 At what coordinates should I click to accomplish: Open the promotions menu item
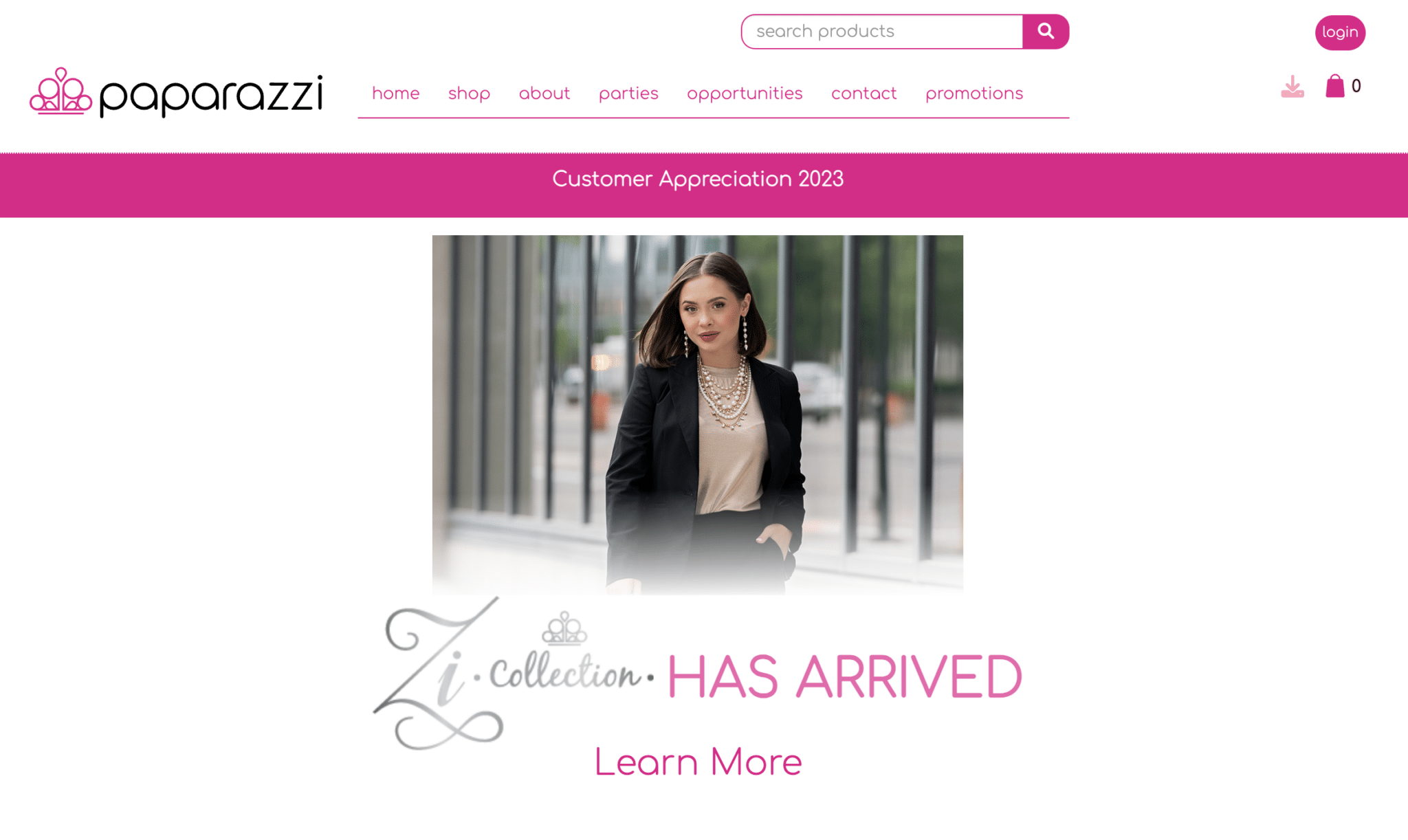[x=974, y=93]
